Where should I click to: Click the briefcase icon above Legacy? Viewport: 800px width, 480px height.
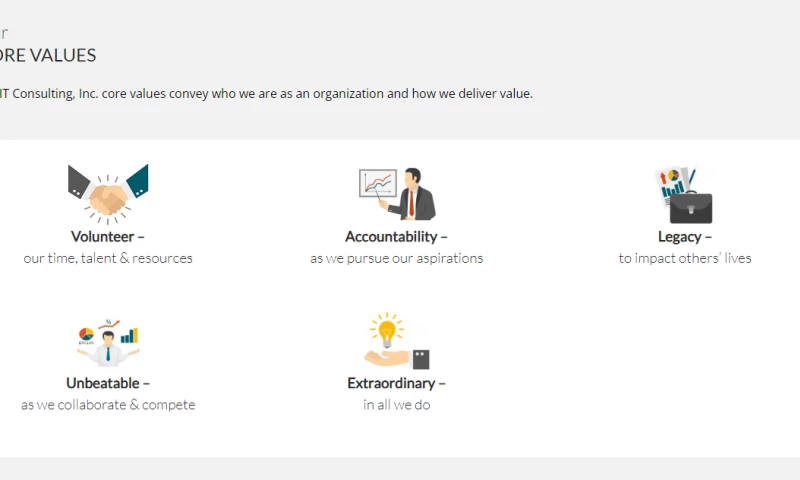[690, 205]
